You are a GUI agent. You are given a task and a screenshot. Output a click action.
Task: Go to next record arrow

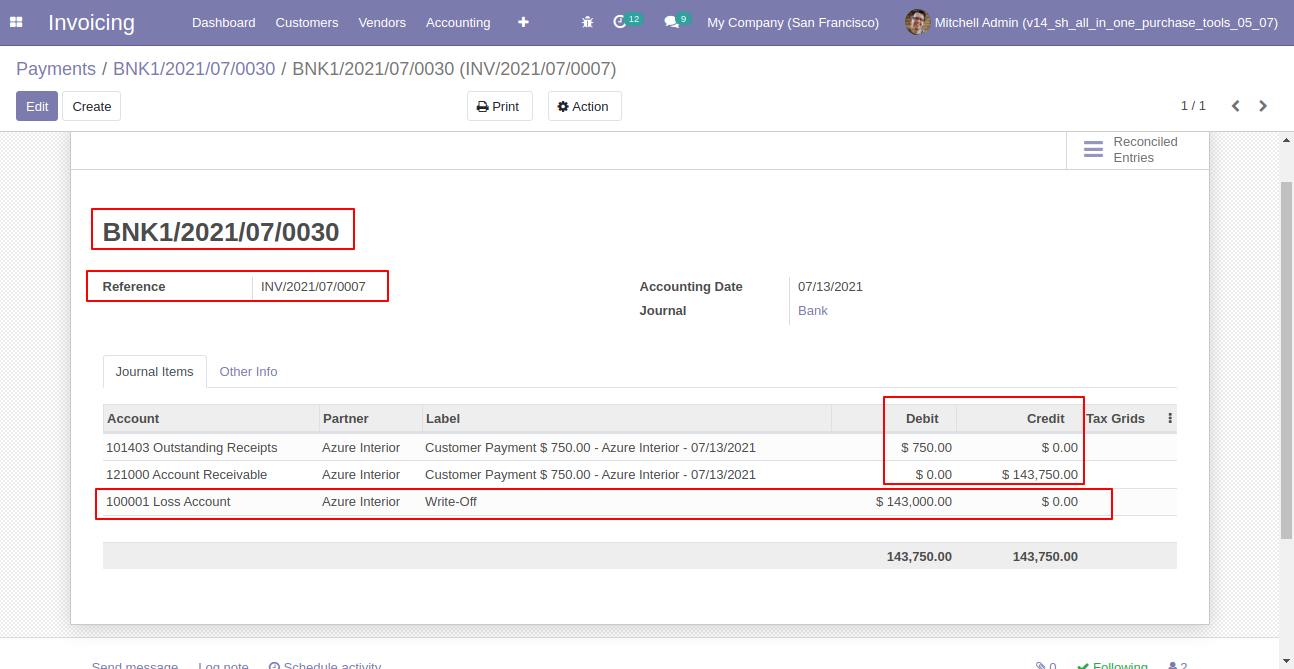tap(1263, 106)
